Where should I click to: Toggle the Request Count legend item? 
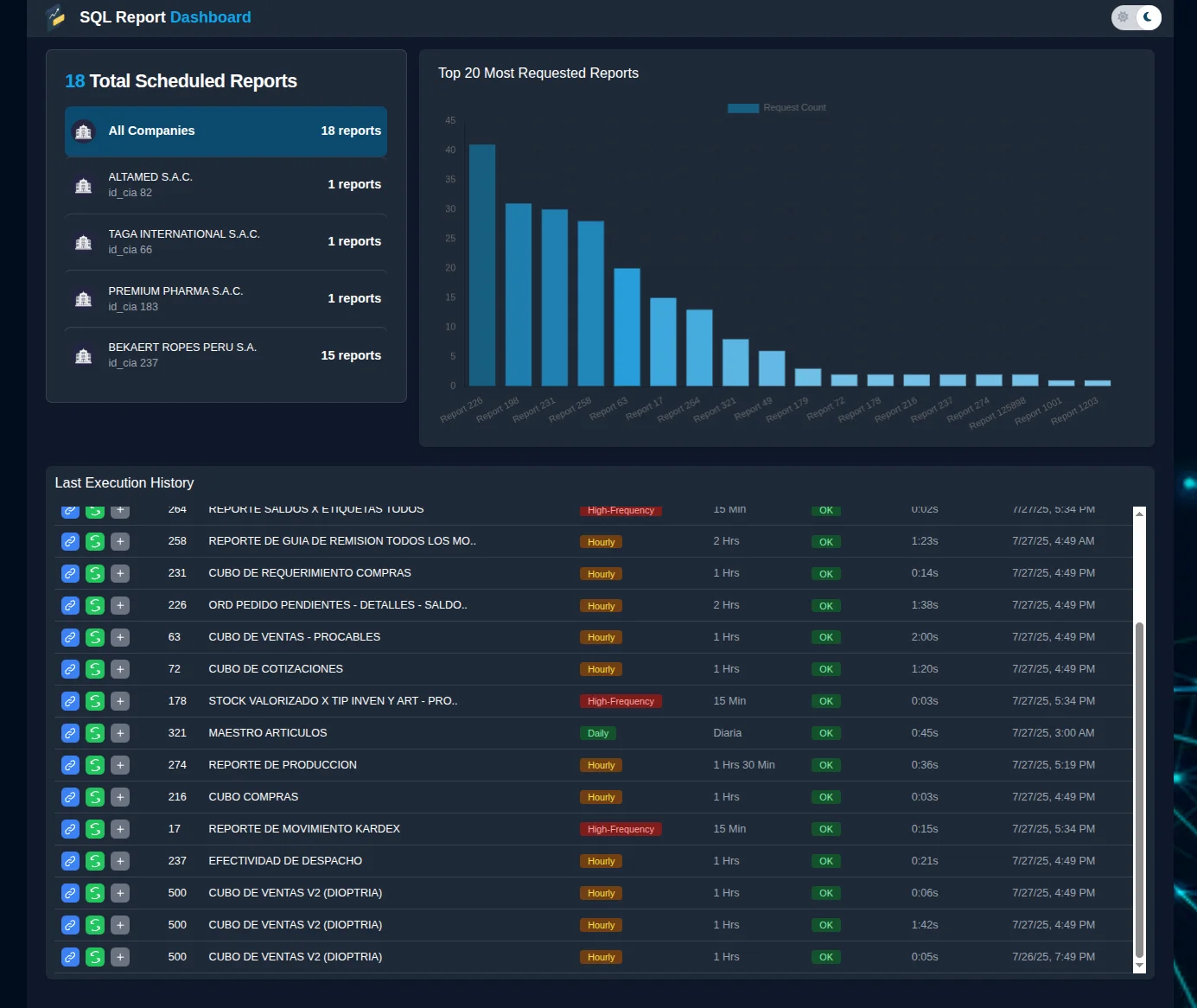click(776, 108)
